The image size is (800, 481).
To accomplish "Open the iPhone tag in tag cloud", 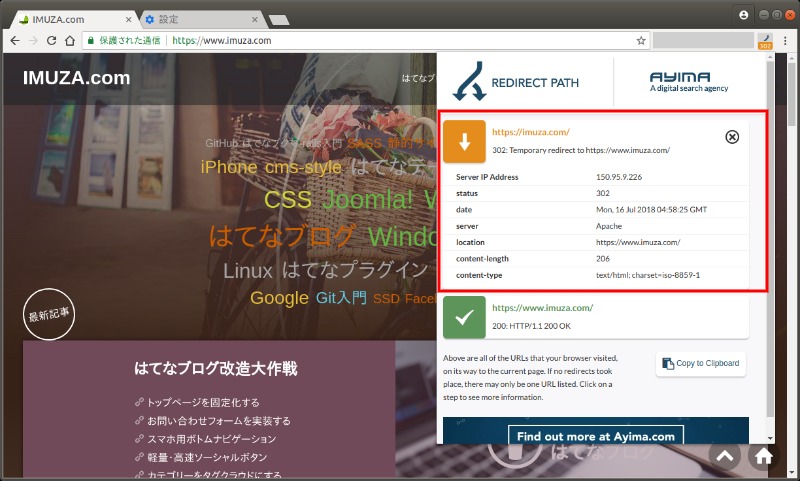I will [229, 167].
